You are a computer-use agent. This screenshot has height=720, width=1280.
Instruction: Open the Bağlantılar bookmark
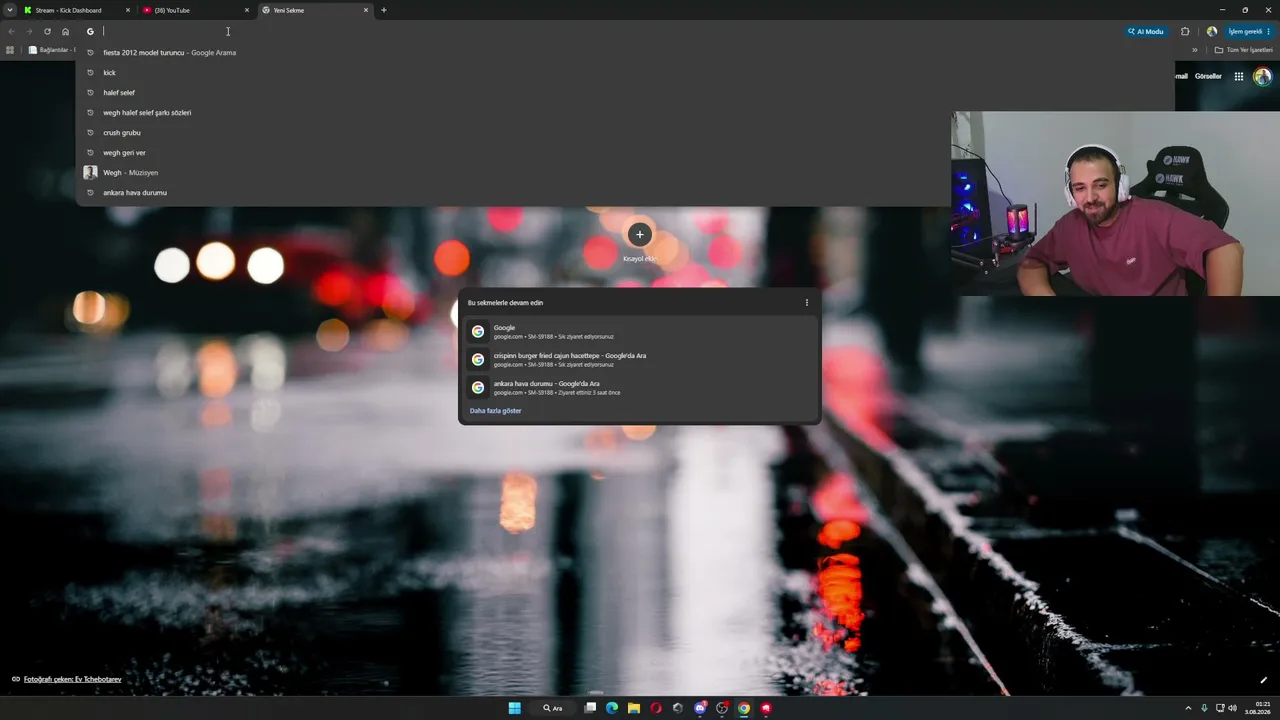click(52, 50)
